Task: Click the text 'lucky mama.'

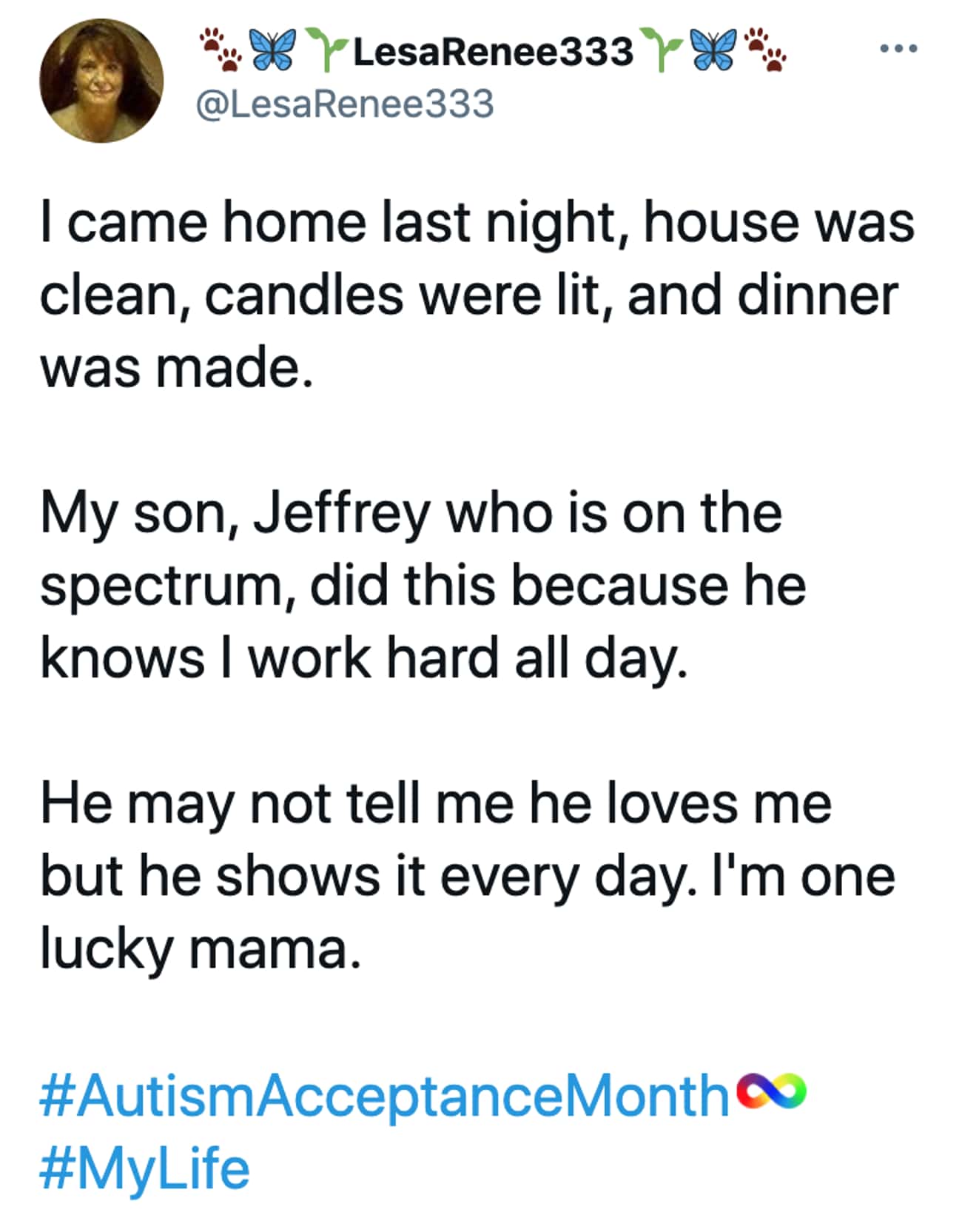Action: [201, 948]
